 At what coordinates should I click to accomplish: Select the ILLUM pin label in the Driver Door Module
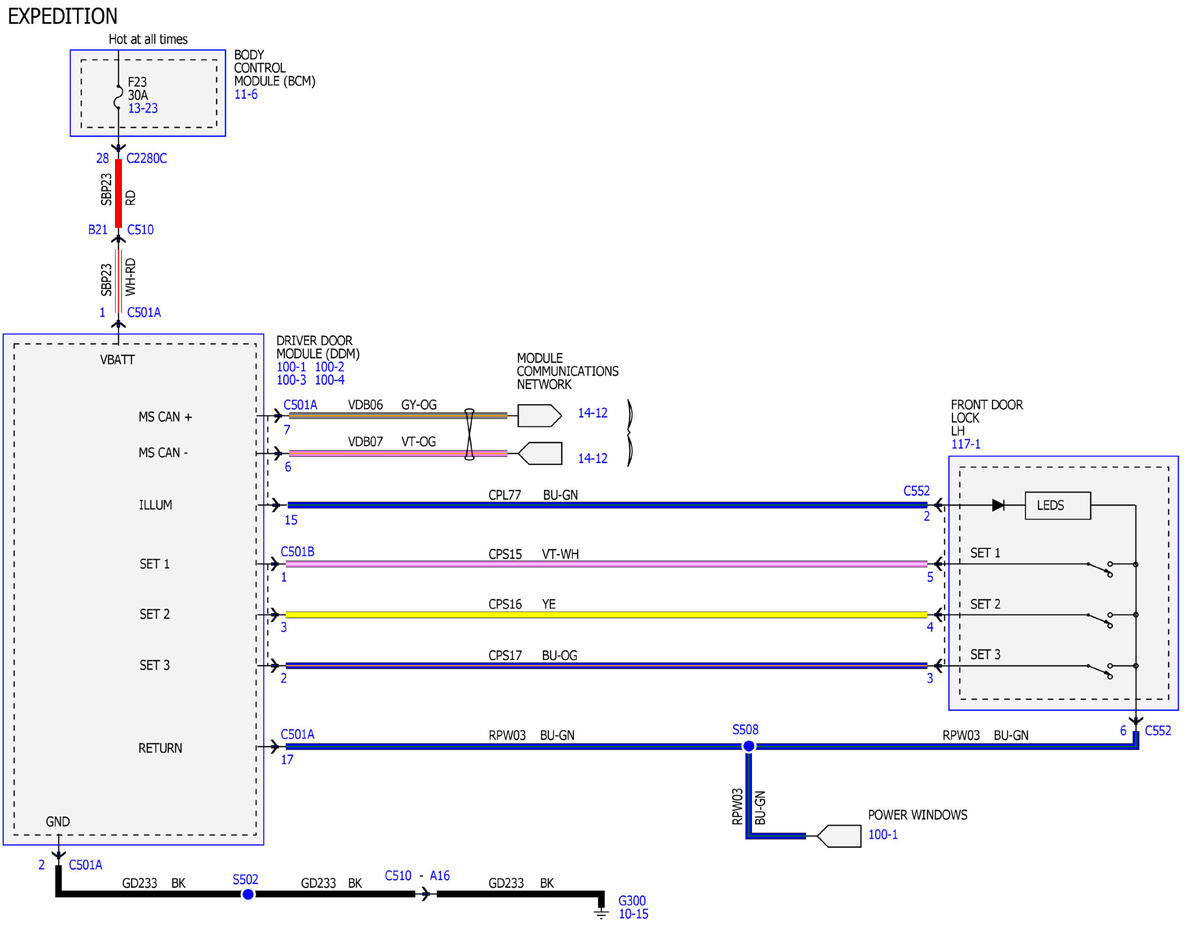[x=155, y=505]
